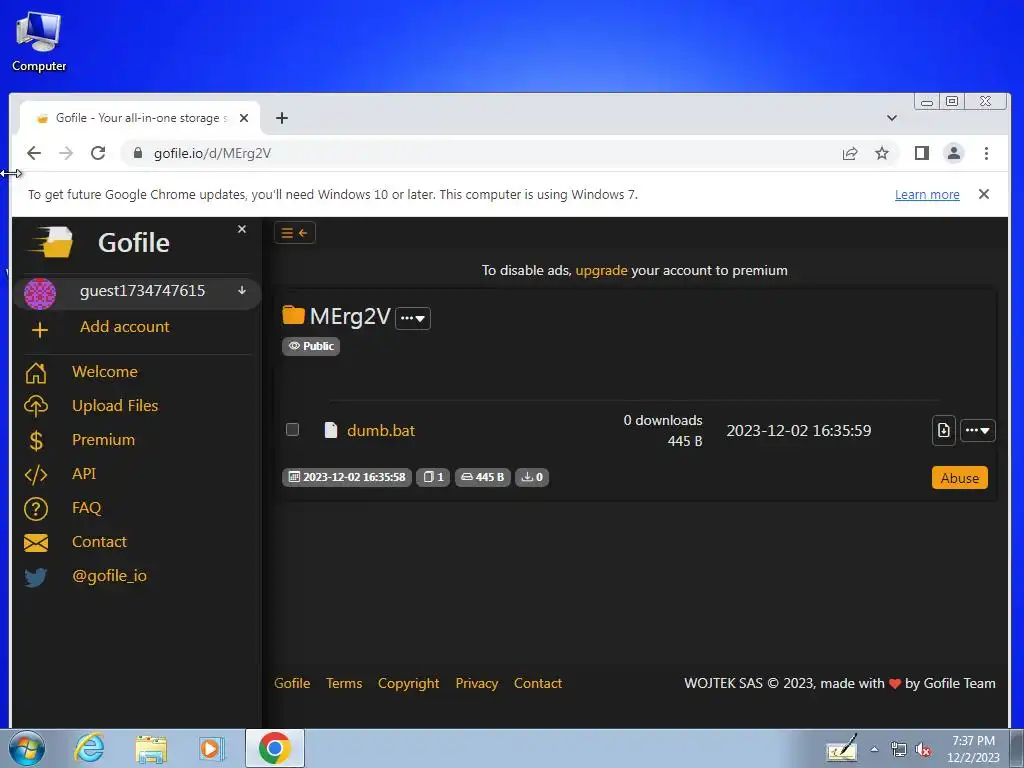Open Windows Explorer from the taskbar
The image size is (1024, 768).
pos(151,748)
